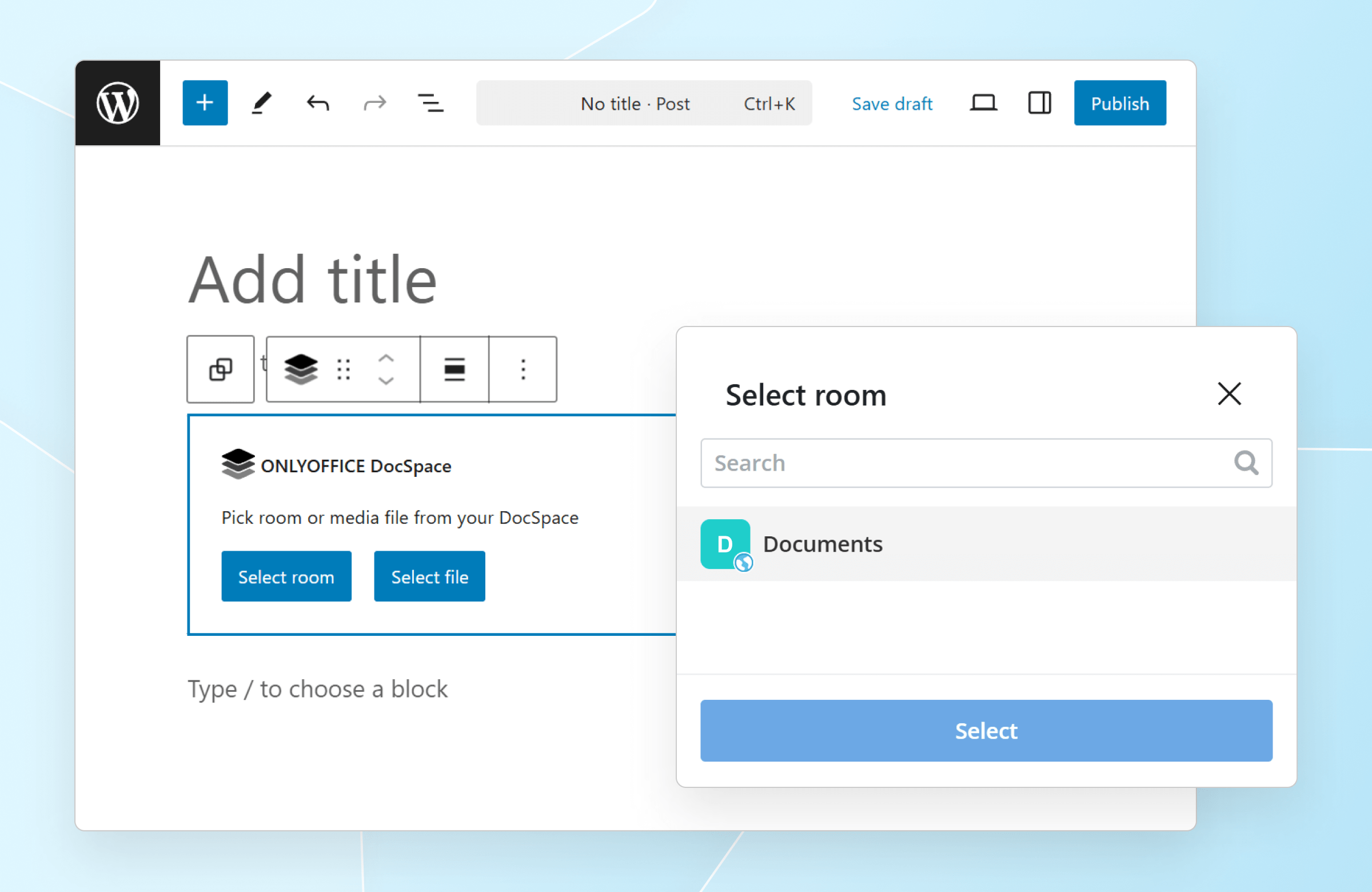The image size is (1372, 892).
Task: Select the parent block icon in block toolbar
Action: (220, 369)
